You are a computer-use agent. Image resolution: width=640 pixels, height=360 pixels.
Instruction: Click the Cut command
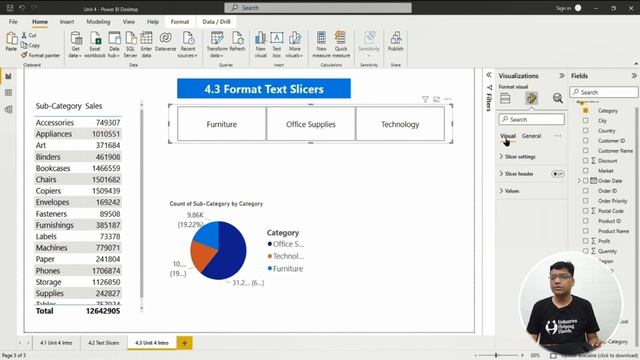coord(29,36)
